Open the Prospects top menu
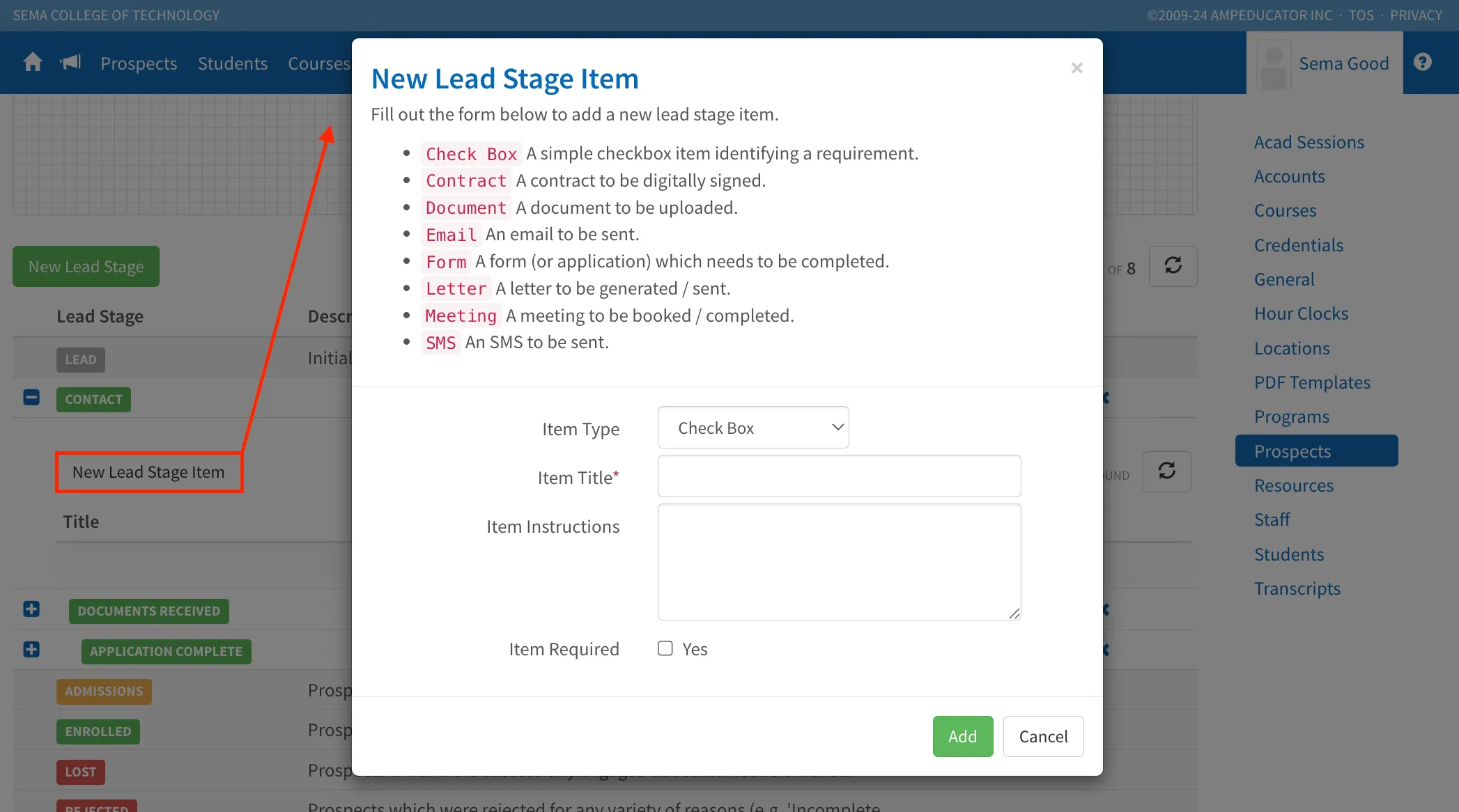 click(x=139, y=63)
